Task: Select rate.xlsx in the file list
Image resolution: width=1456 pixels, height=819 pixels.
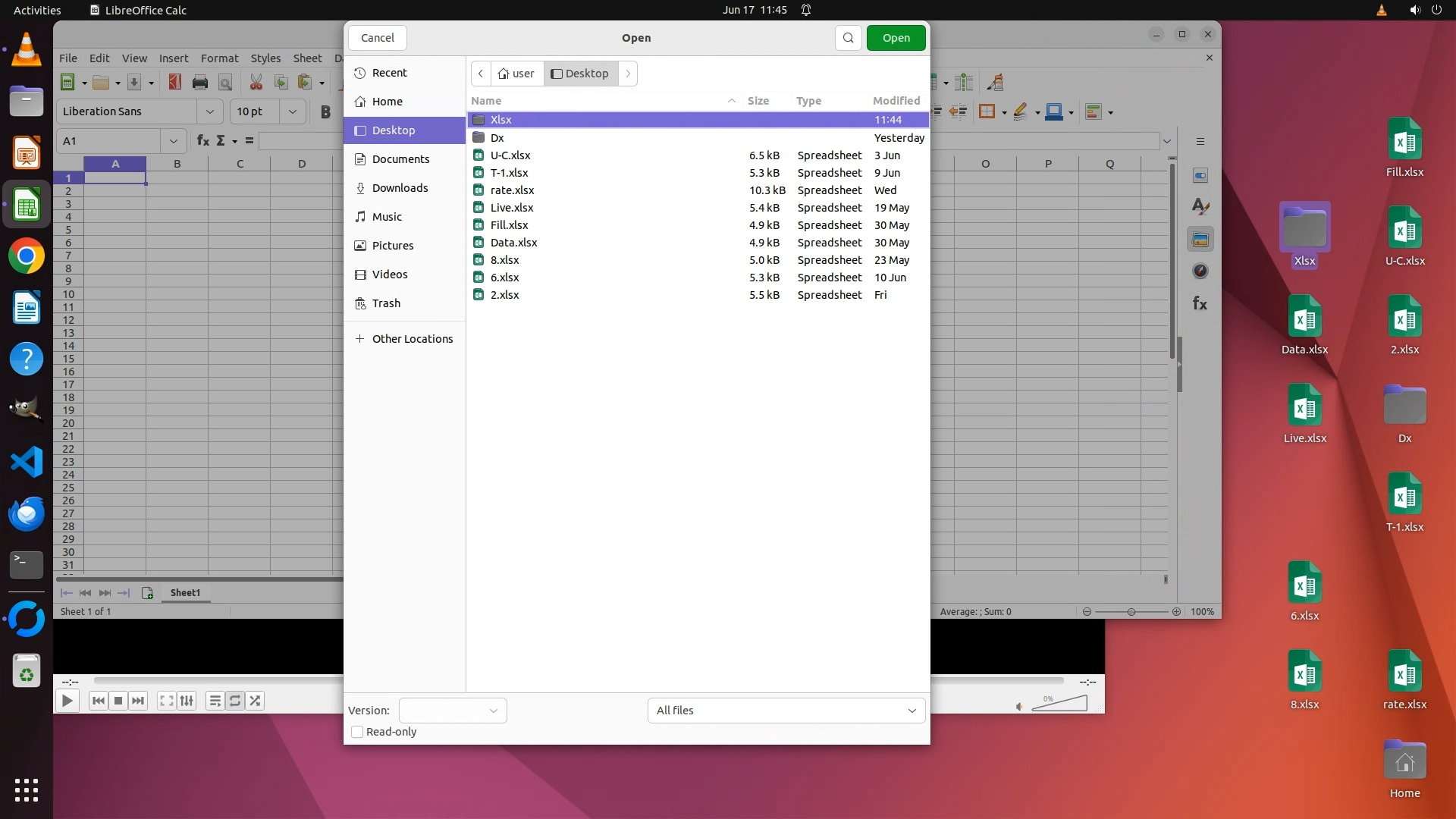Action: (512, 190)
